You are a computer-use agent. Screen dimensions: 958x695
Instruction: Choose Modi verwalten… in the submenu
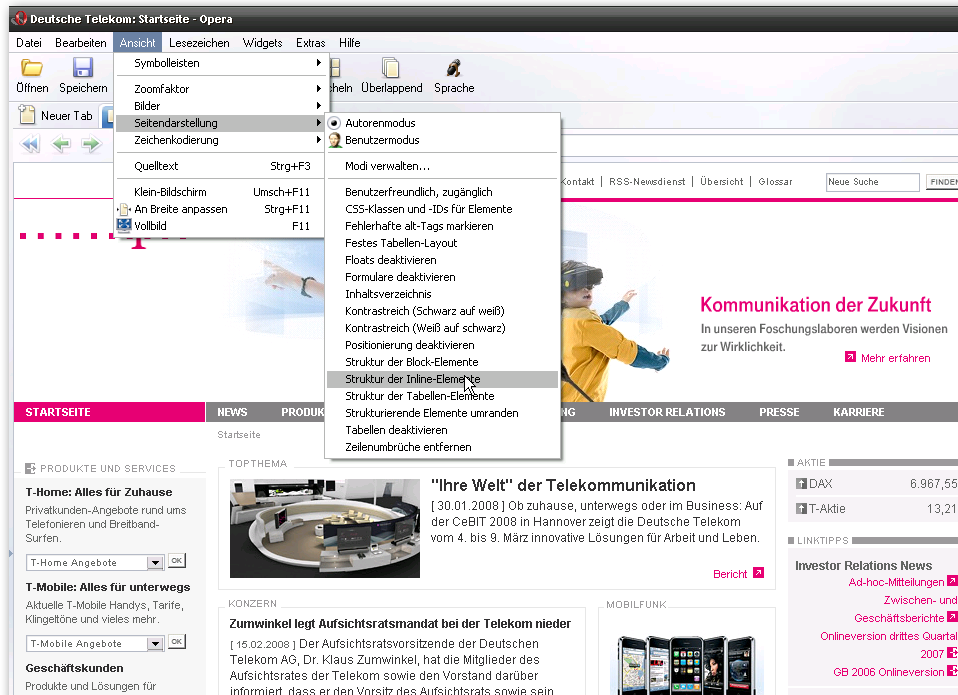pyautogui.click(x=443, y=166)
